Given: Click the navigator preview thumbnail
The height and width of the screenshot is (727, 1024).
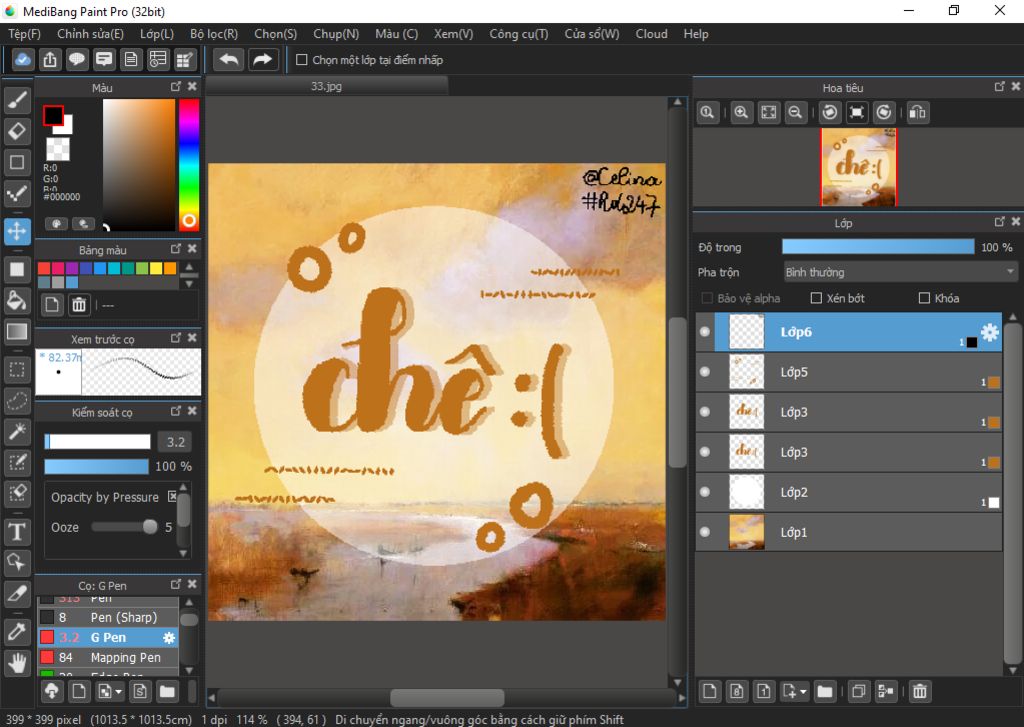Looking at the screenshot, I should point(859,167).
